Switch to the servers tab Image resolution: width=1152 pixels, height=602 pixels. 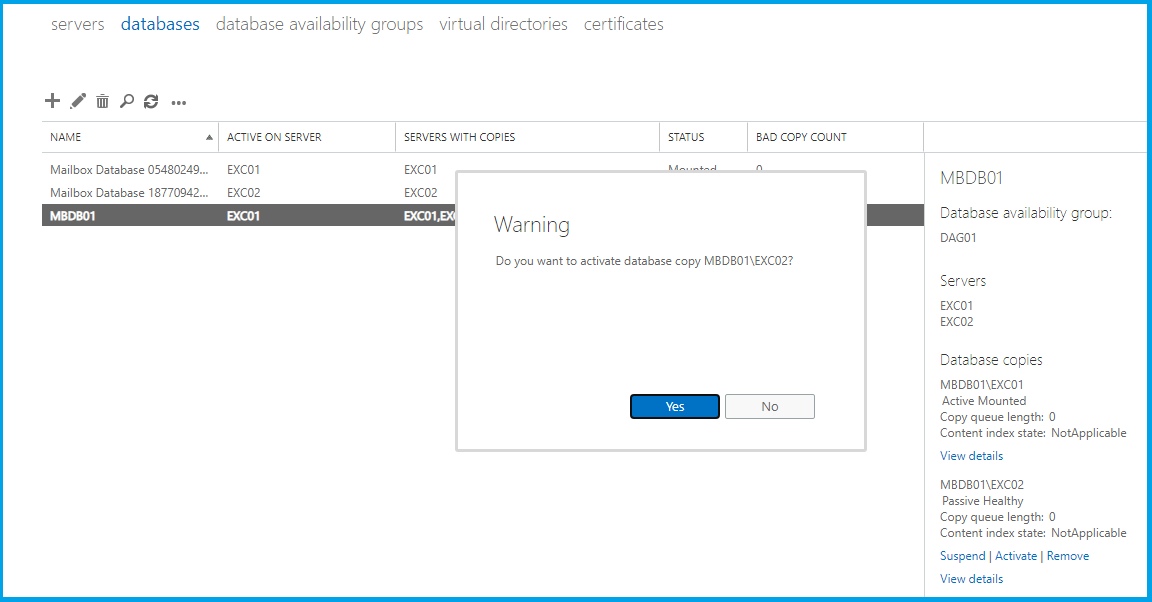pos(77,24)
